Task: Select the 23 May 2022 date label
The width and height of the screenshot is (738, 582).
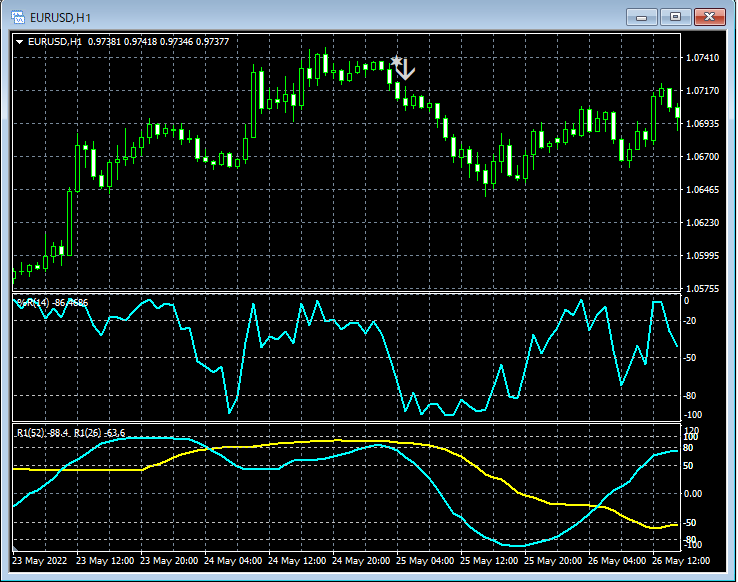Action: tap(40, 560)
